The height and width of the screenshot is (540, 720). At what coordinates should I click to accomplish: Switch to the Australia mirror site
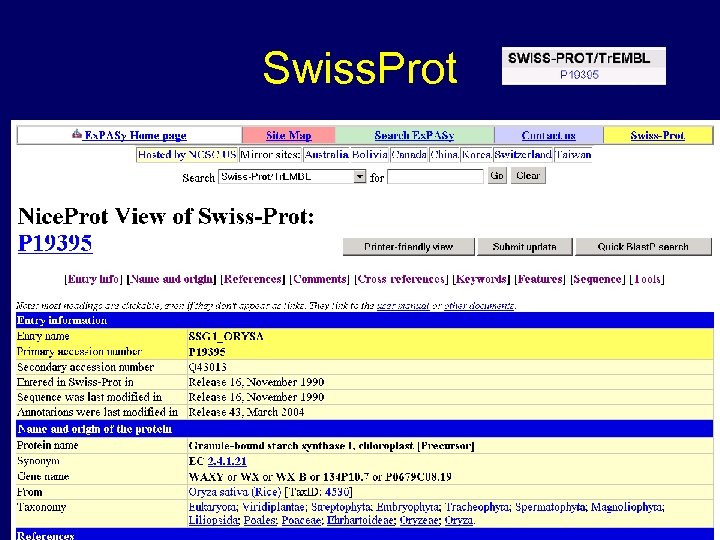point(326,155)
